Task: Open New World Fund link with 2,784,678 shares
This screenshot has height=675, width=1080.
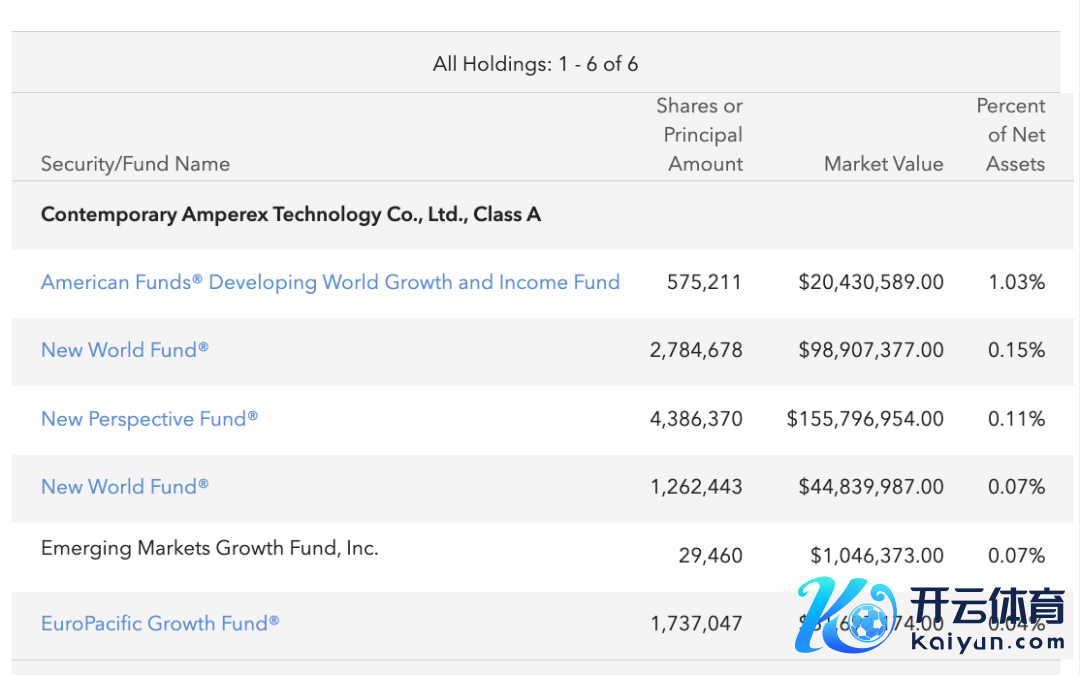Action: click(125, 350)
